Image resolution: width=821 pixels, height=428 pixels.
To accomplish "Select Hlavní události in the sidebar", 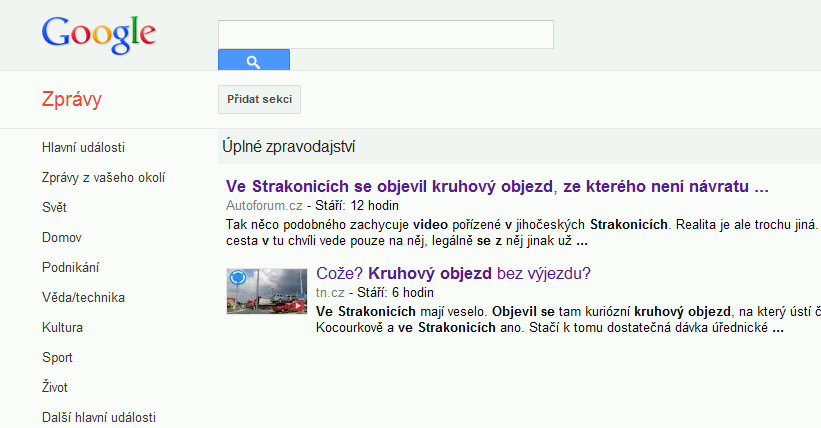I will coord(83,148).
